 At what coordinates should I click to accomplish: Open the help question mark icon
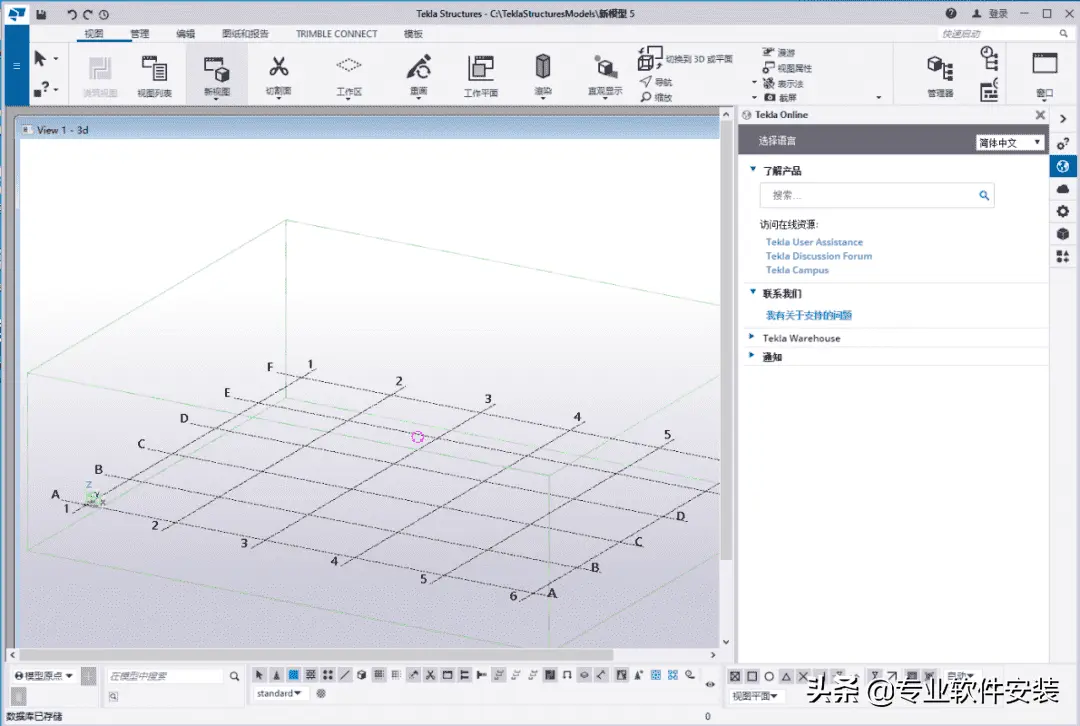pos(951,13)
